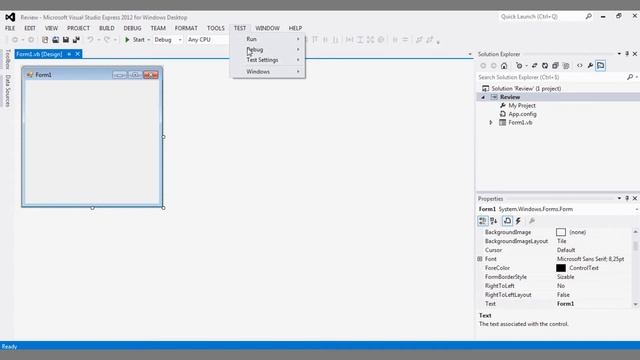
Task: Click the RightToLeftLayout value False
Action: [x=563, y=295]
